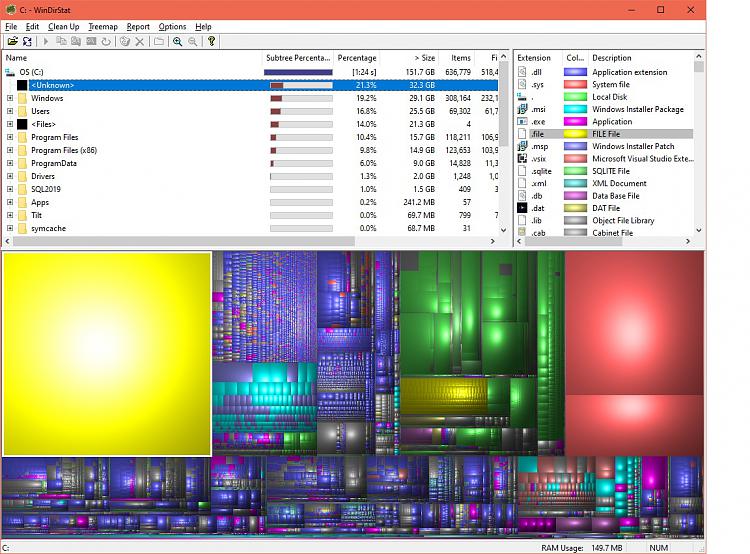Click the Extension column header
Image resolution: width=750 pixels, height=554 pixels.
tap(535, 58)
